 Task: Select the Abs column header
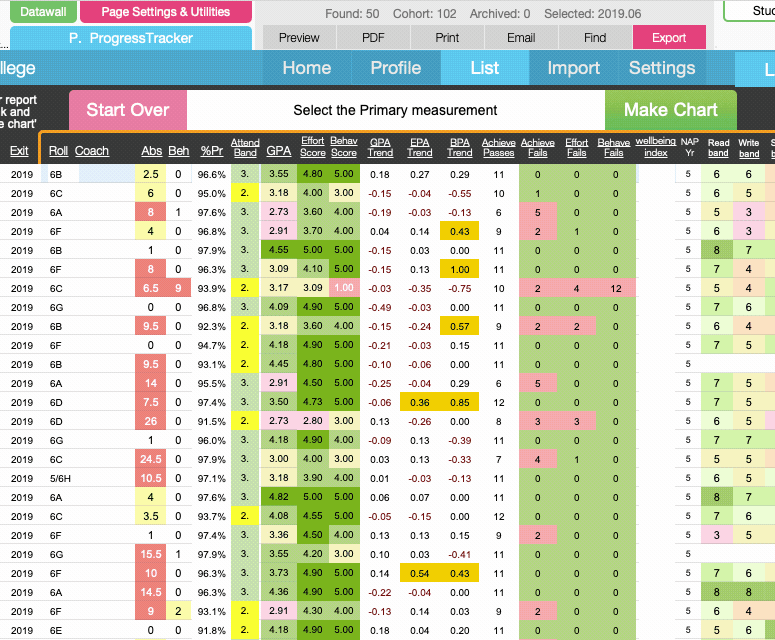(151, 151)
